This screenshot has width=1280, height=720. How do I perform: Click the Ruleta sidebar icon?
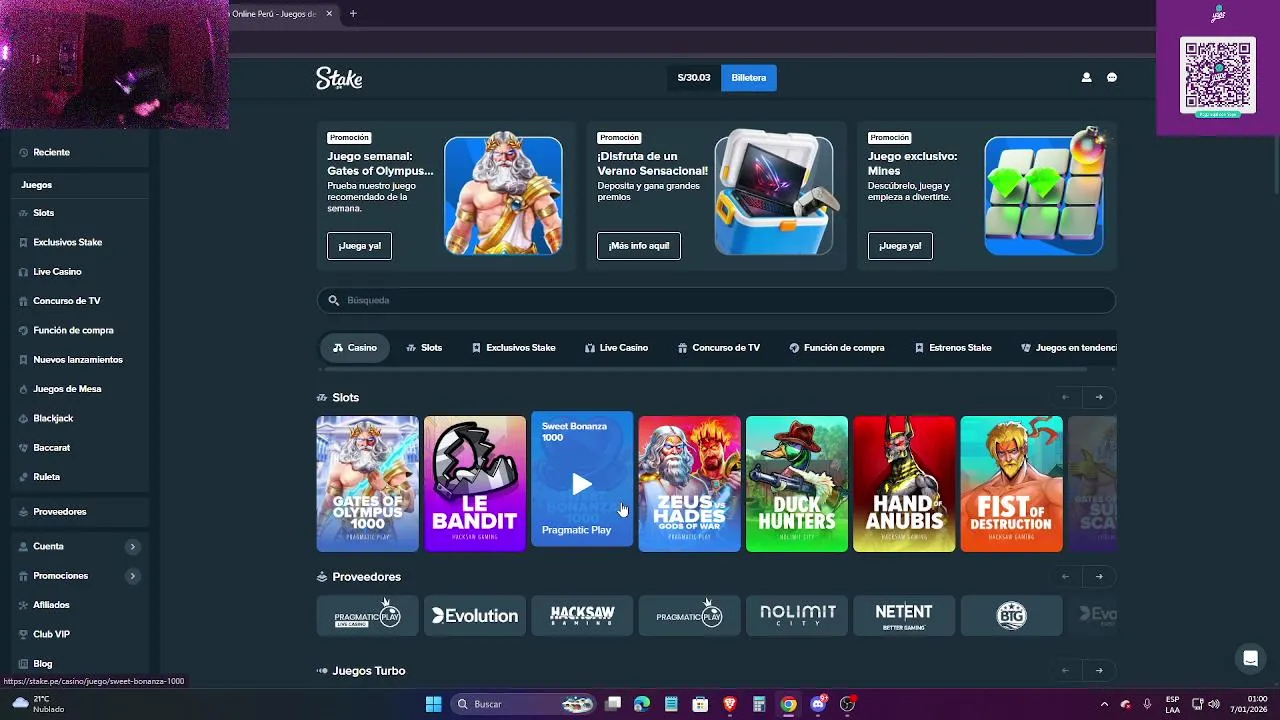(23, 477)
